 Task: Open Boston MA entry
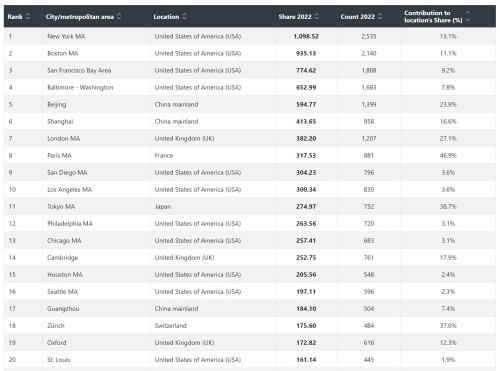[x=63, y=53]
